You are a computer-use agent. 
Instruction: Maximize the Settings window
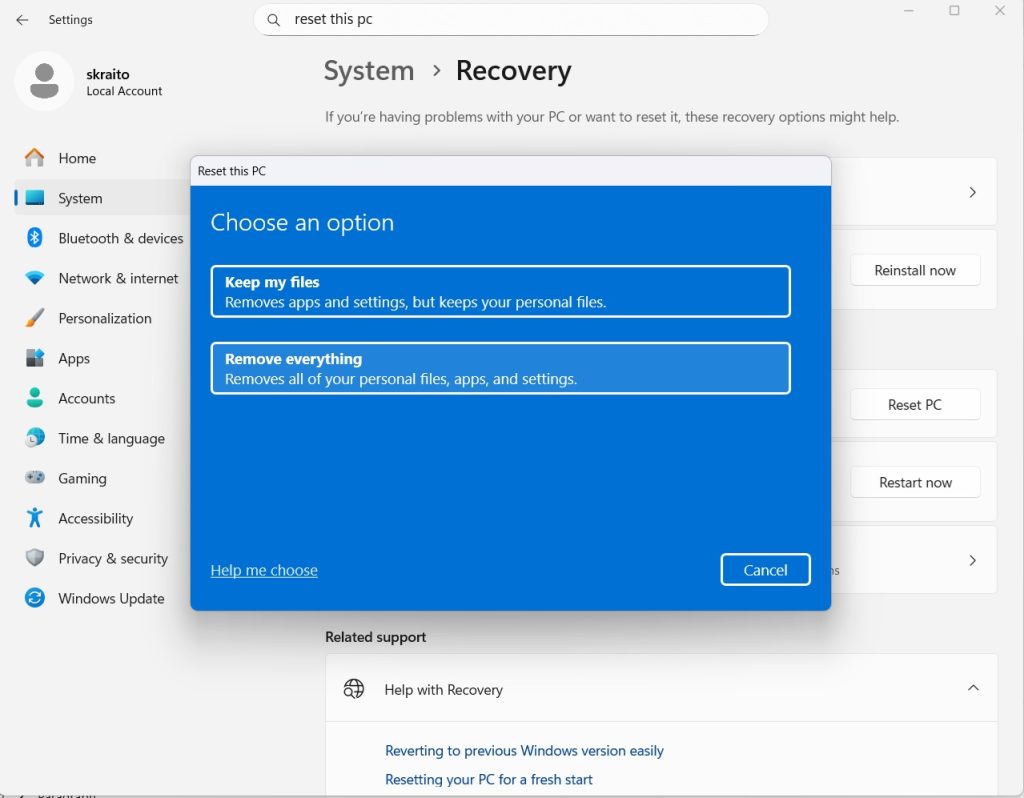(x=954, y=10)
